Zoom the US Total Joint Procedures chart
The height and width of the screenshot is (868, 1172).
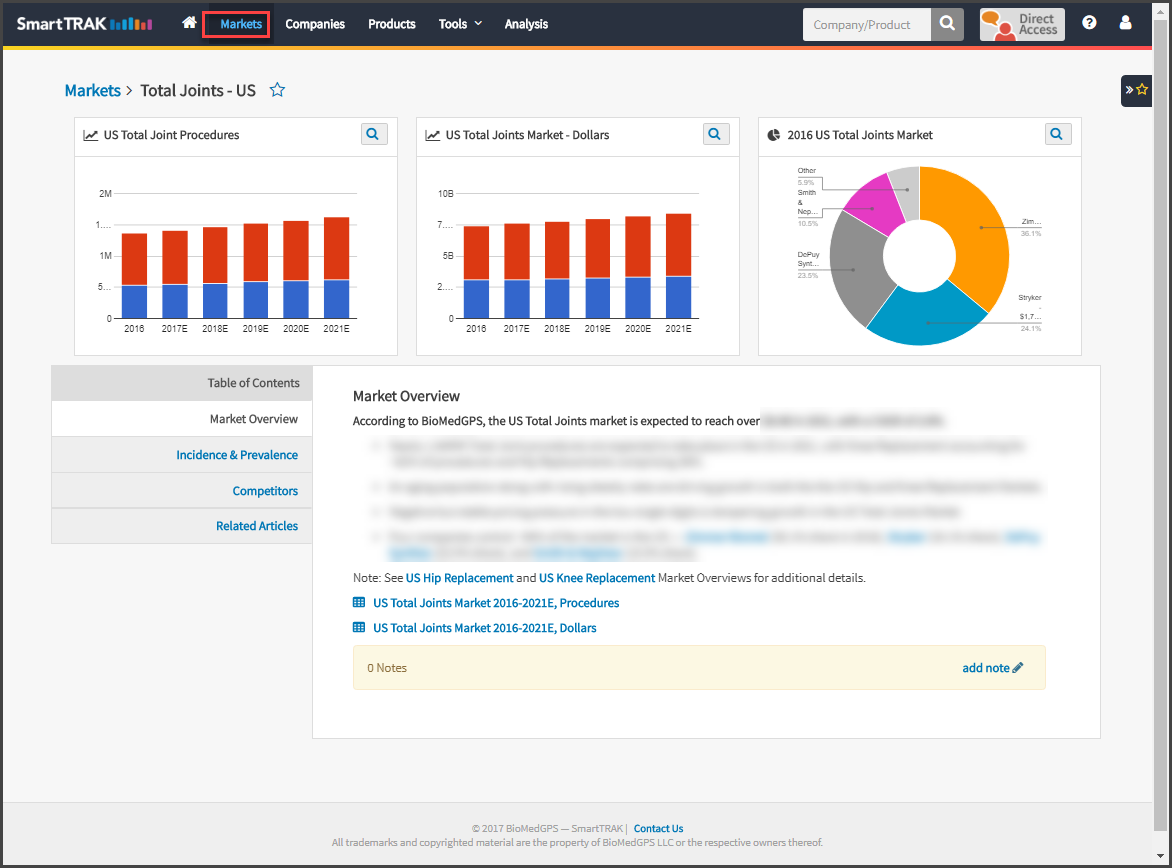click(373, 135)
